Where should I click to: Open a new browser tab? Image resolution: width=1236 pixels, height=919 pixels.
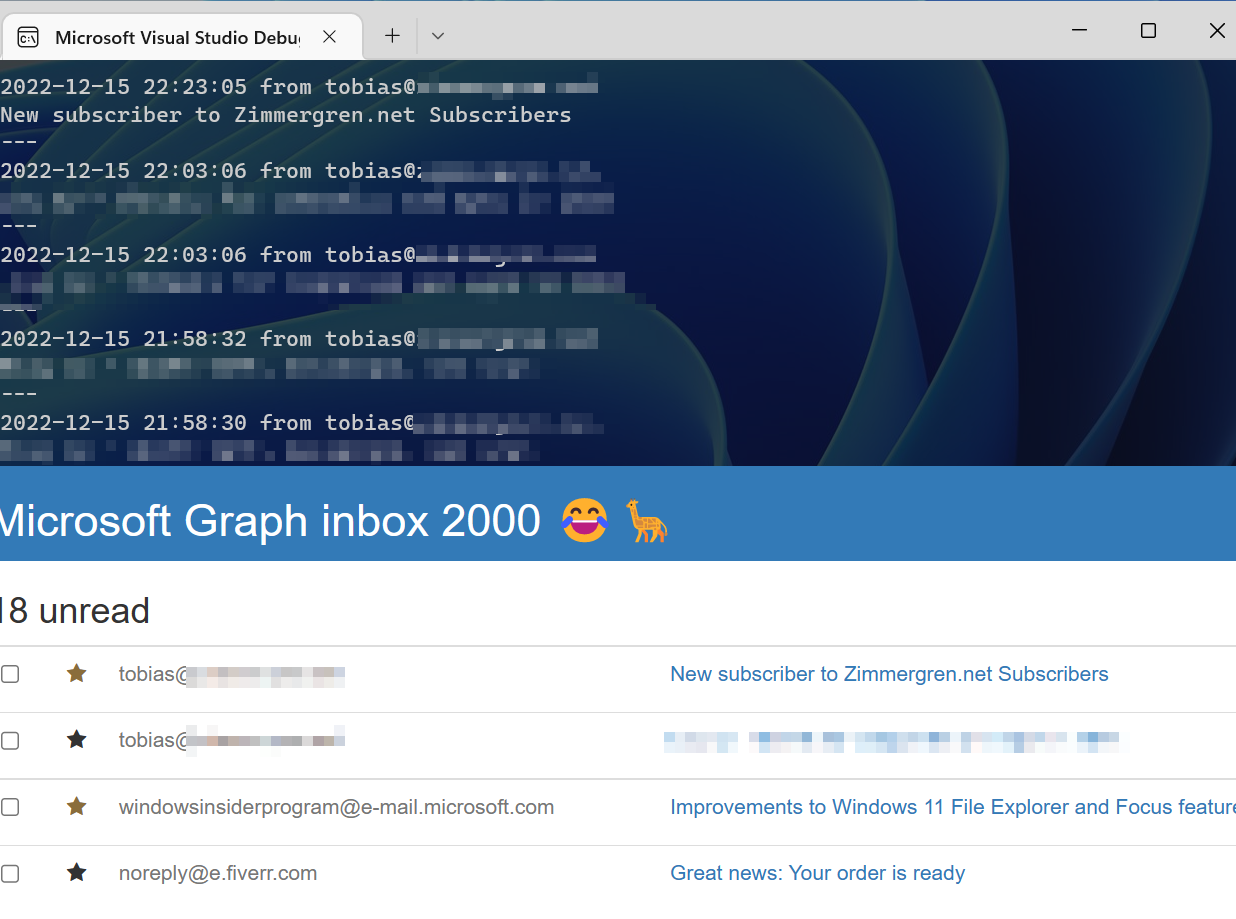tap(391, 35)
